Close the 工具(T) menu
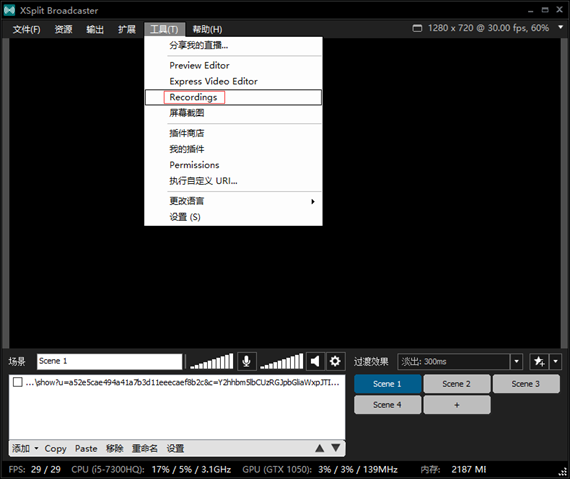 click(x=164, y=29)
